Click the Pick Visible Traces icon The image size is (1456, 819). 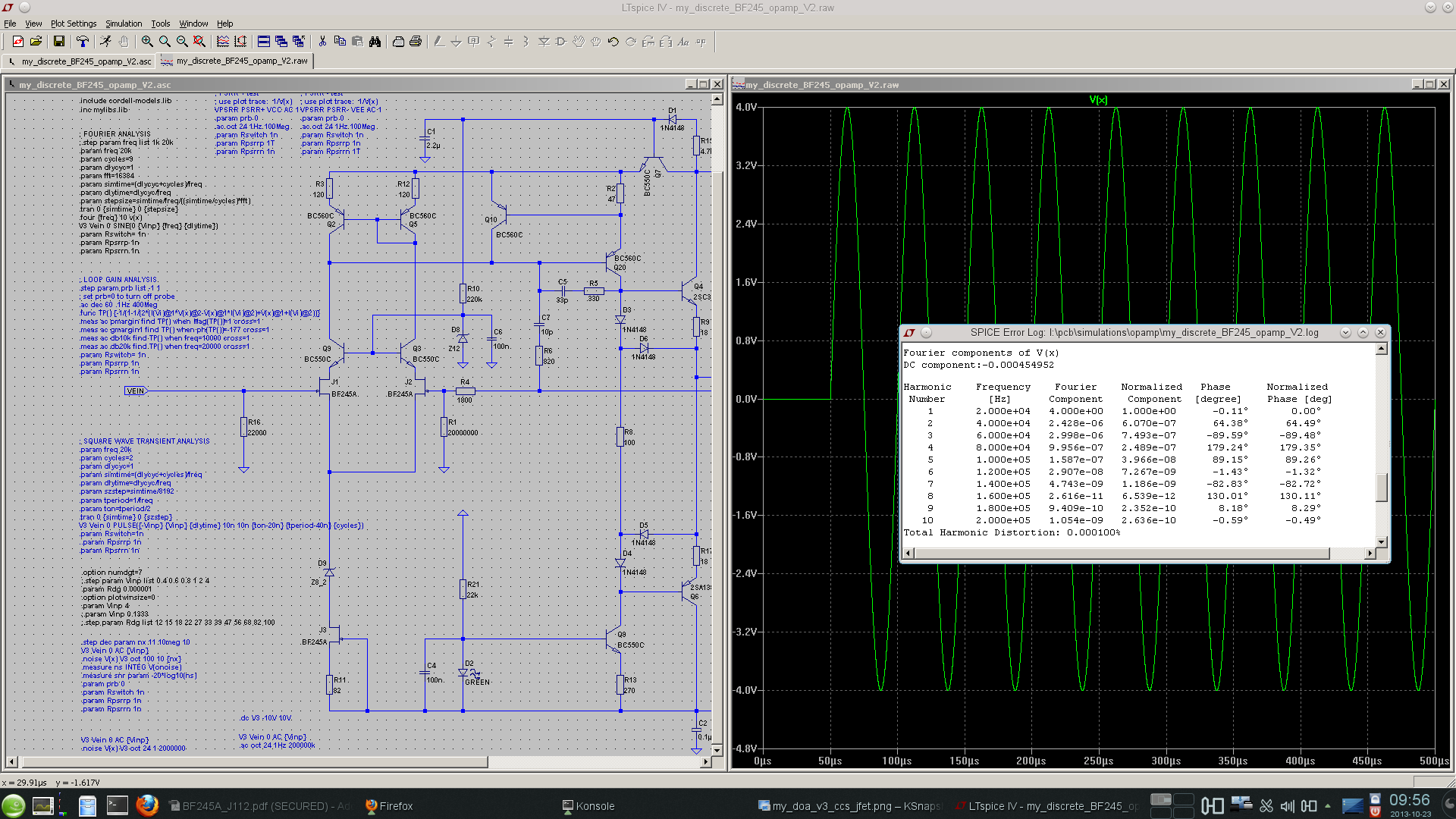223,42
